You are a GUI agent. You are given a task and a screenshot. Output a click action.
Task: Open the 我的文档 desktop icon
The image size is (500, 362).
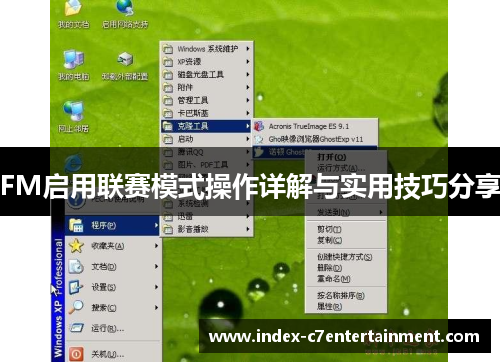coord(73,13)
